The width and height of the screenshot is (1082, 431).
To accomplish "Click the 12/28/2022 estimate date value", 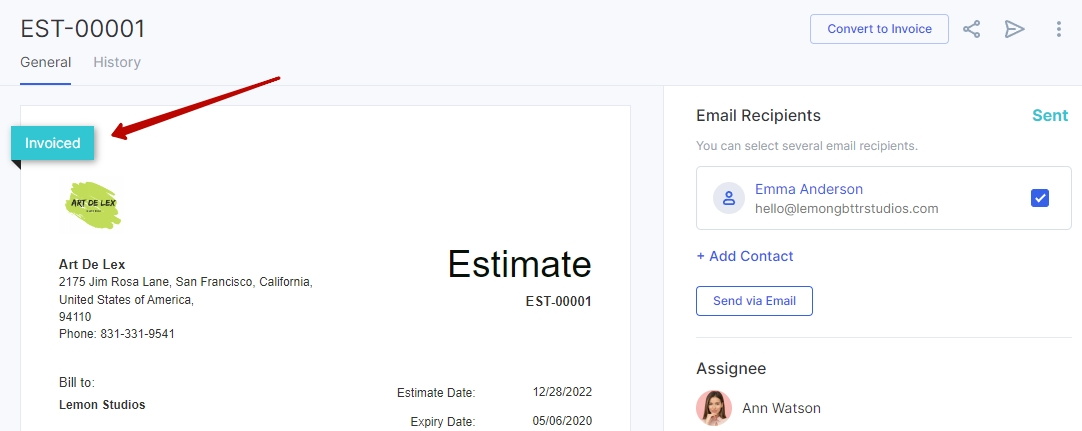I will (x=562, y=392).
